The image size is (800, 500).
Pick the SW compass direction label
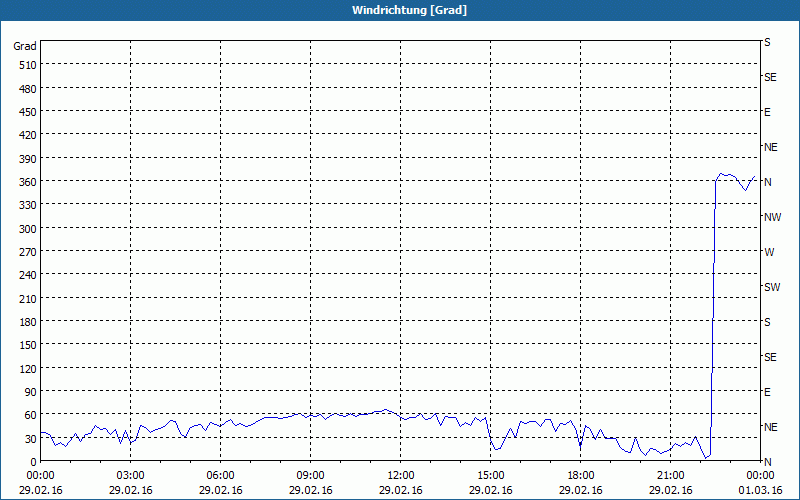pos(772,287)
